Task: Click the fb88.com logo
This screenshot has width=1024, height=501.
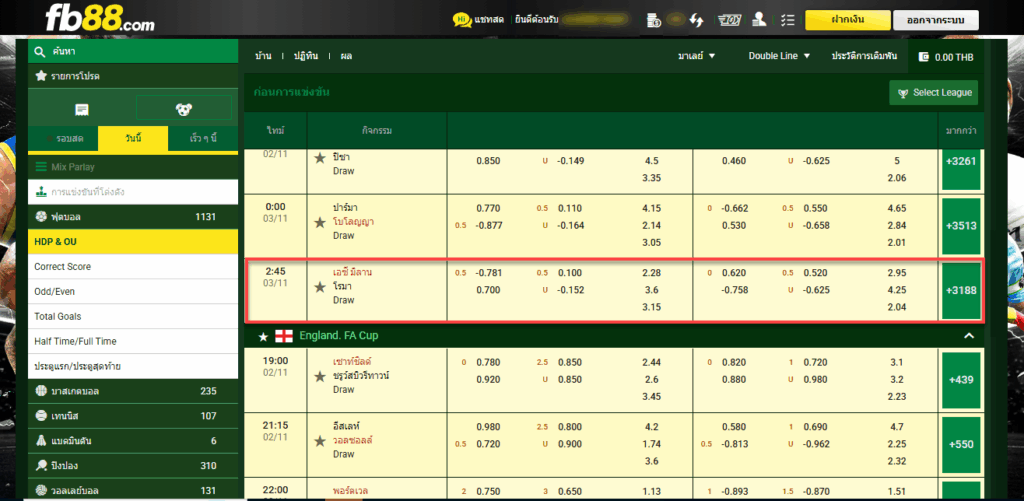Action: pos(100,18)
